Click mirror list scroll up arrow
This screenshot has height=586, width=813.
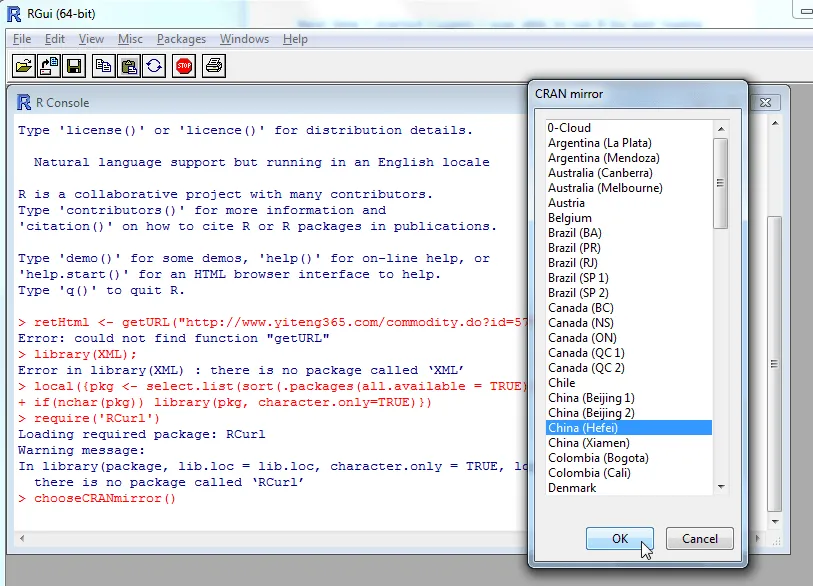point(721,128)
